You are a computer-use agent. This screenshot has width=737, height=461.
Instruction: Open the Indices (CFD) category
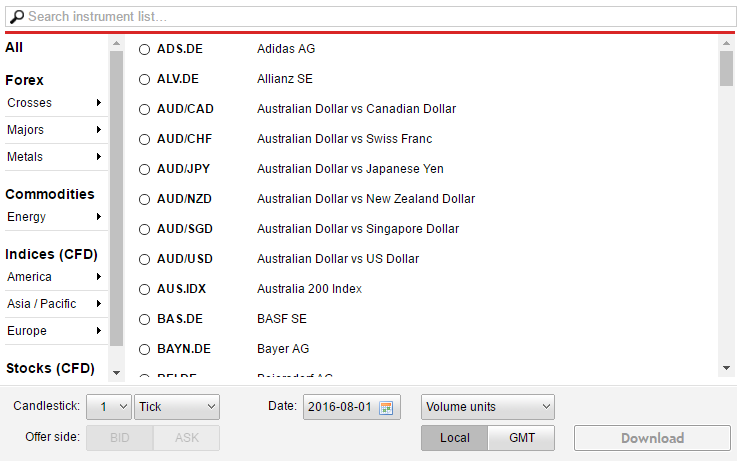click(52, 254)
